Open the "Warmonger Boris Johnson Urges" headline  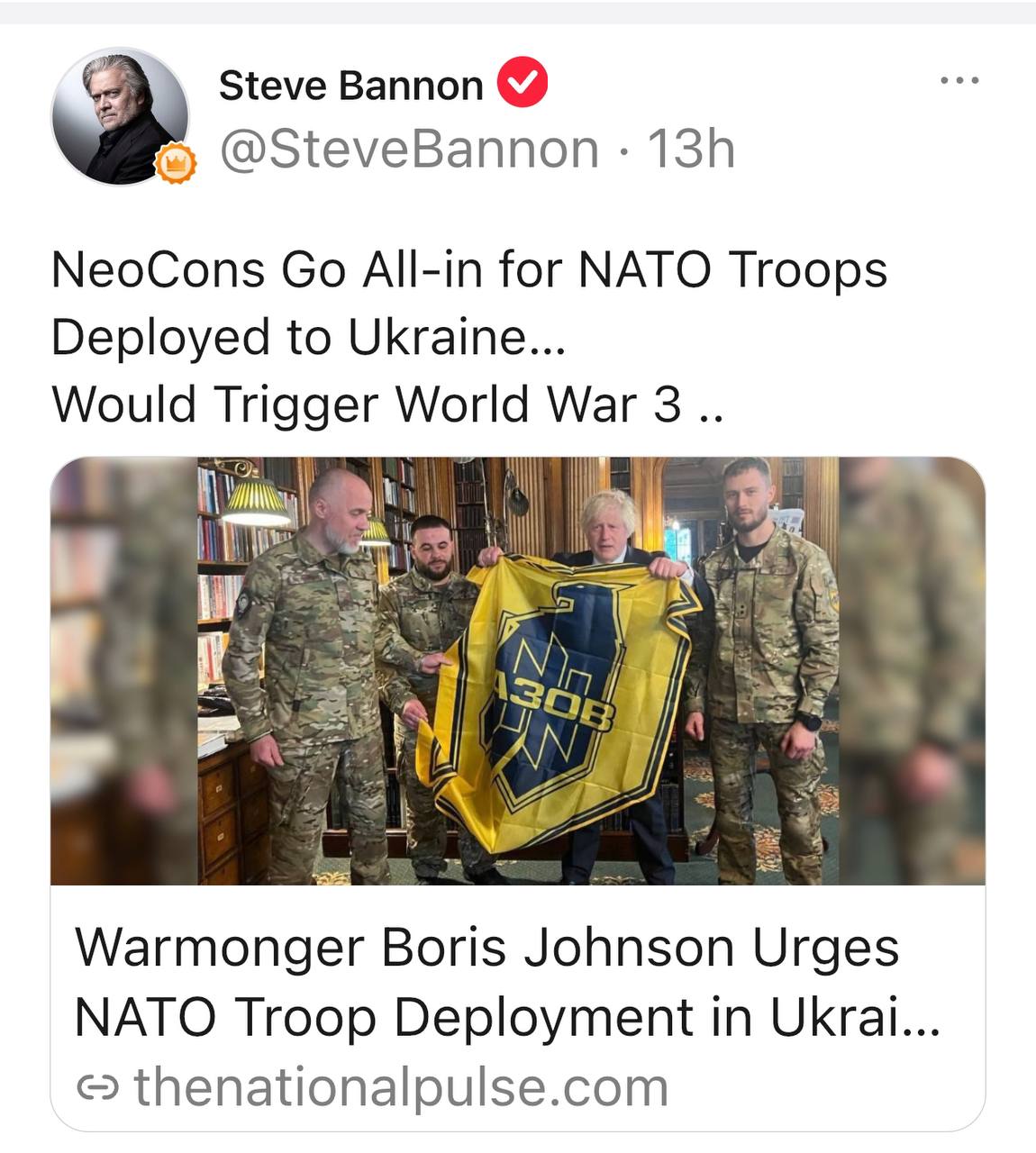[x=486, y=948]
